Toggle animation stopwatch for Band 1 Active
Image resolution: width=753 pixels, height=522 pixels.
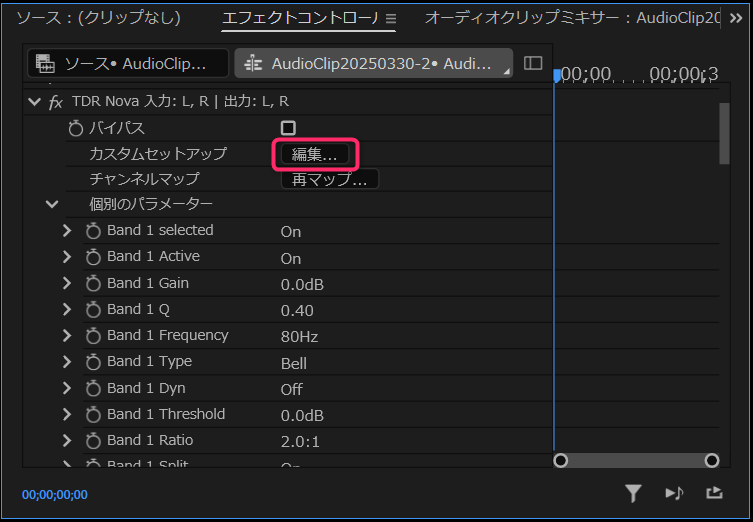tap(94, 258)
